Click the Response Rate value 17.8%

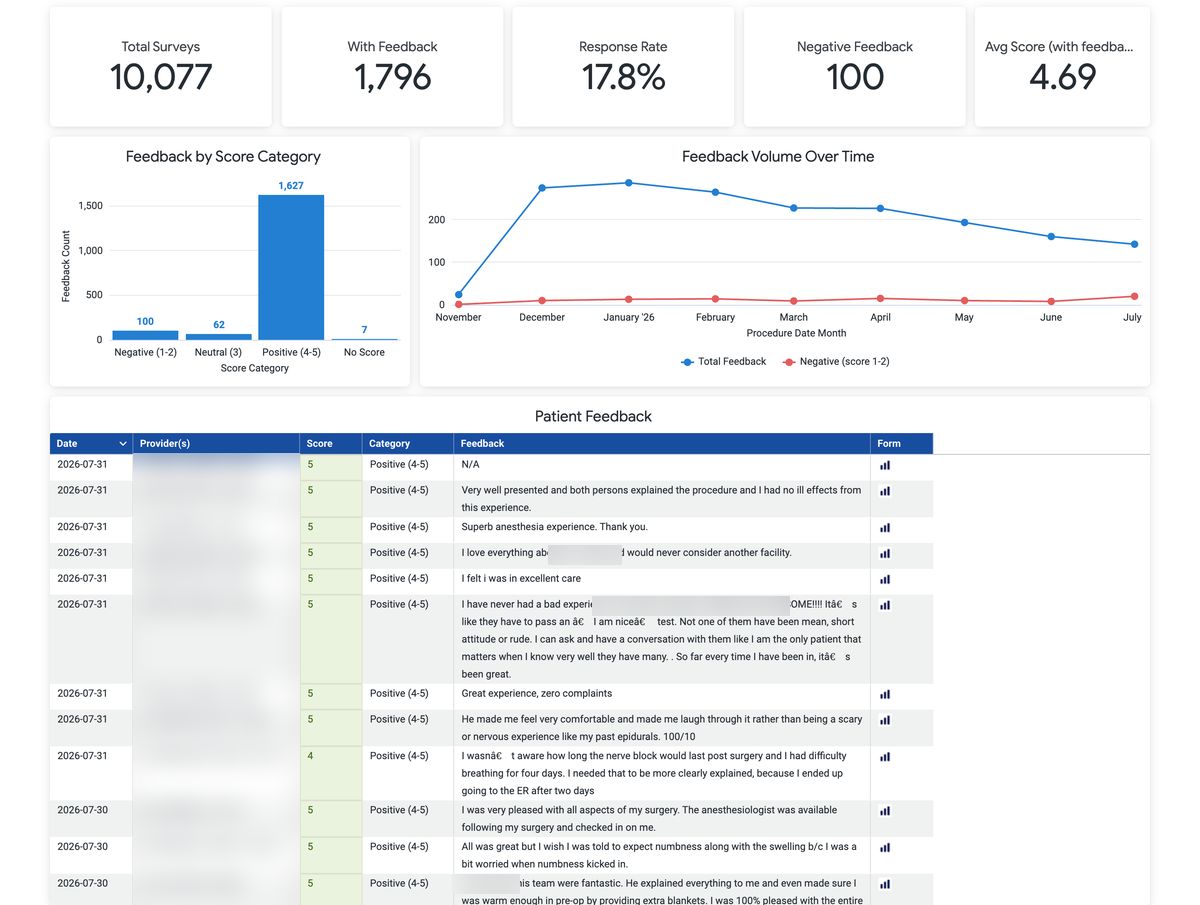(623, 77)
